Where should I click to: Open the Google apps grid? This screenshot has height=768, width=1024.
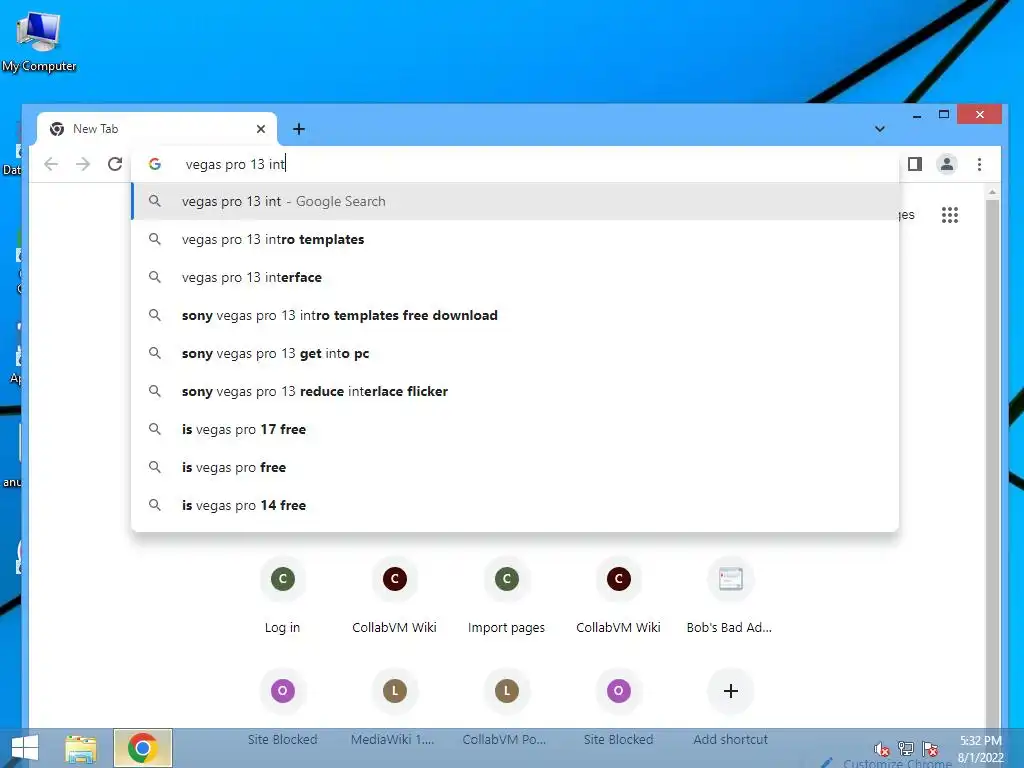950,215
